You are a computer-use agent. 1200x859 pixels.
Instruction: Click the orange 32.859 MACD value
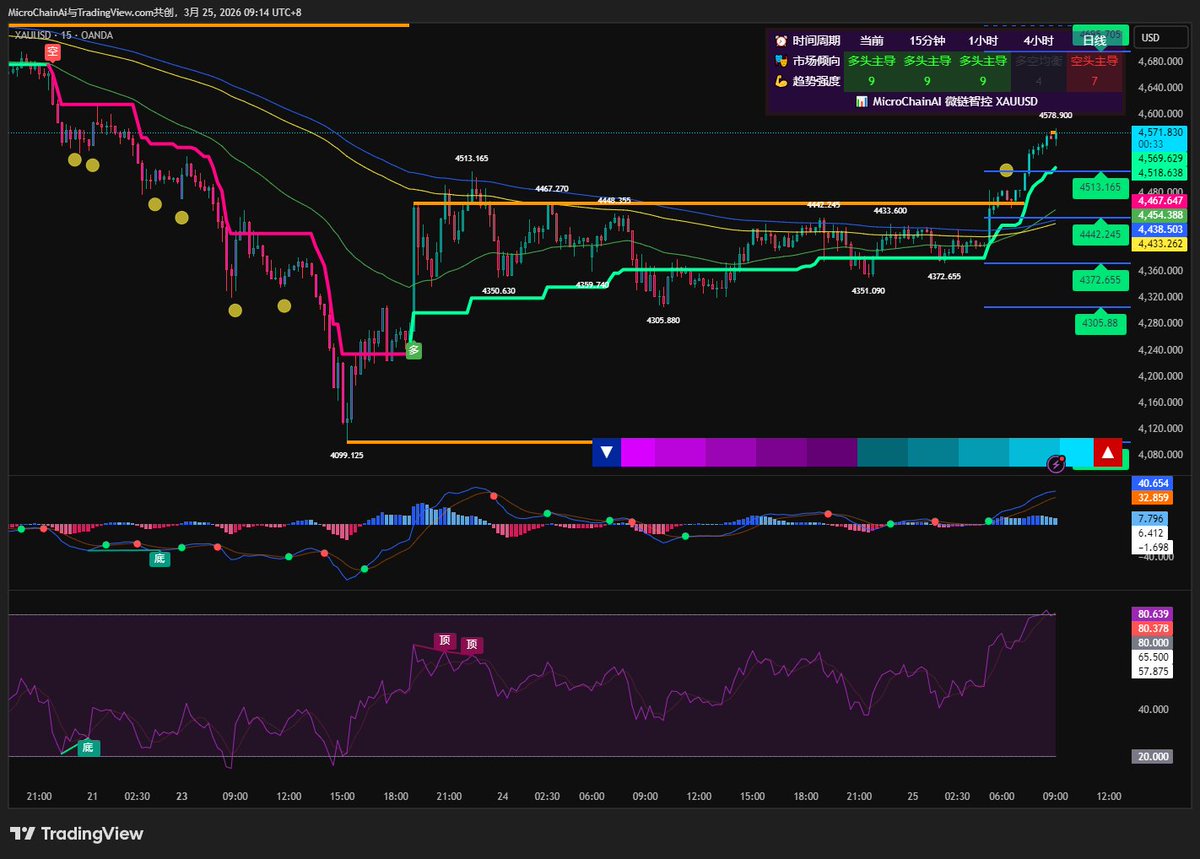click(1154, 497)
